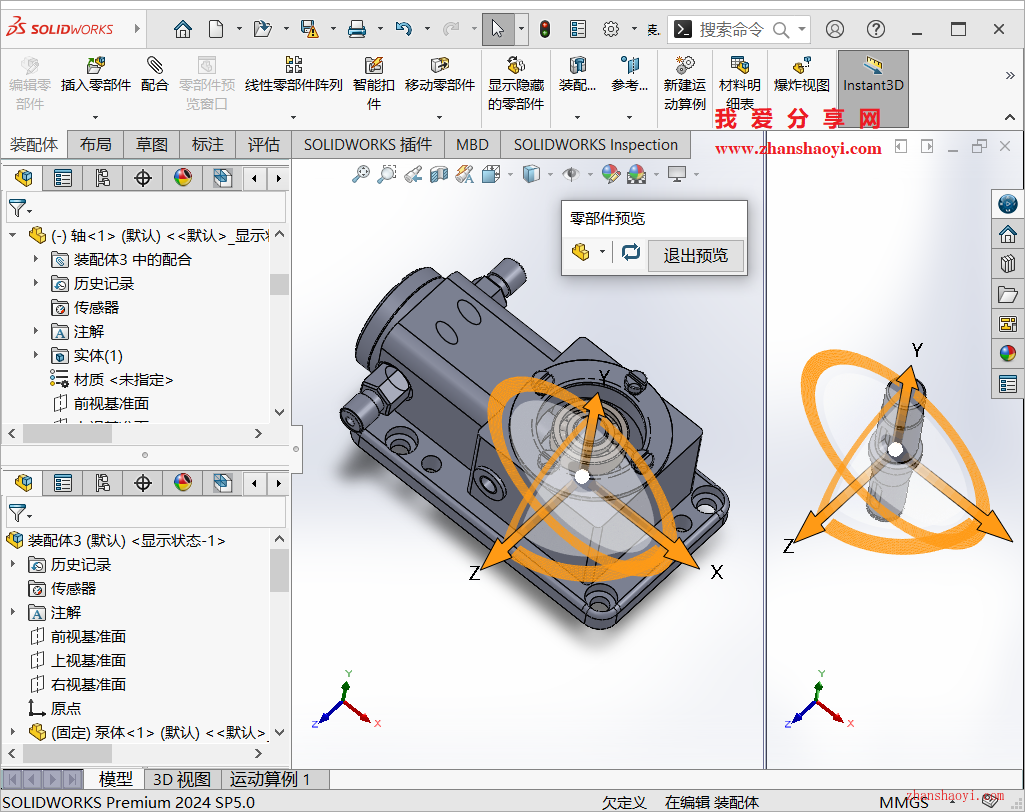The height and width of the screenshot is (812, 1025).
Task: Expand the View Orientation dropdown
Action: click(509, 173)
